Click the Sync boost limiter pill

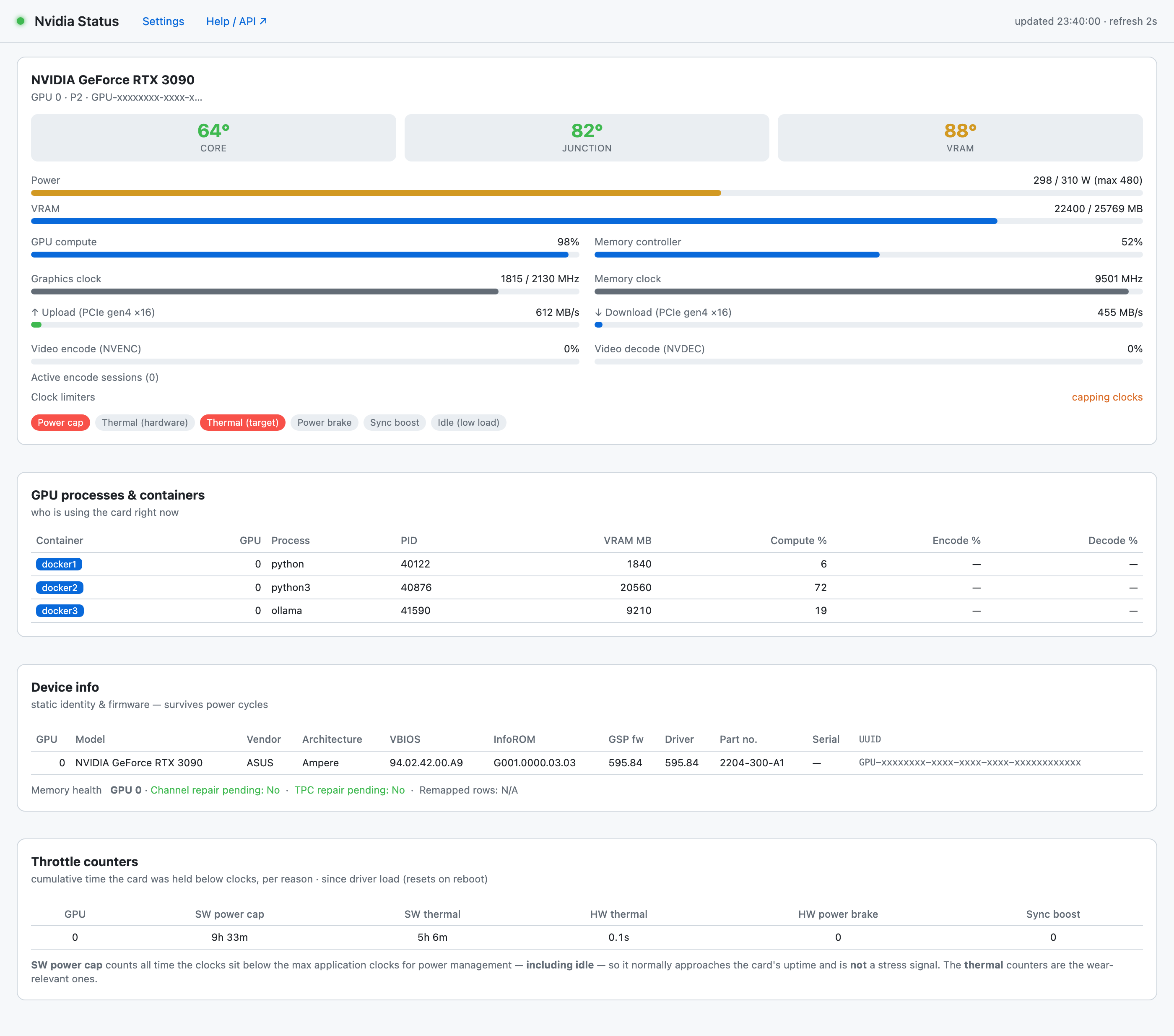[x=395, y=422]
